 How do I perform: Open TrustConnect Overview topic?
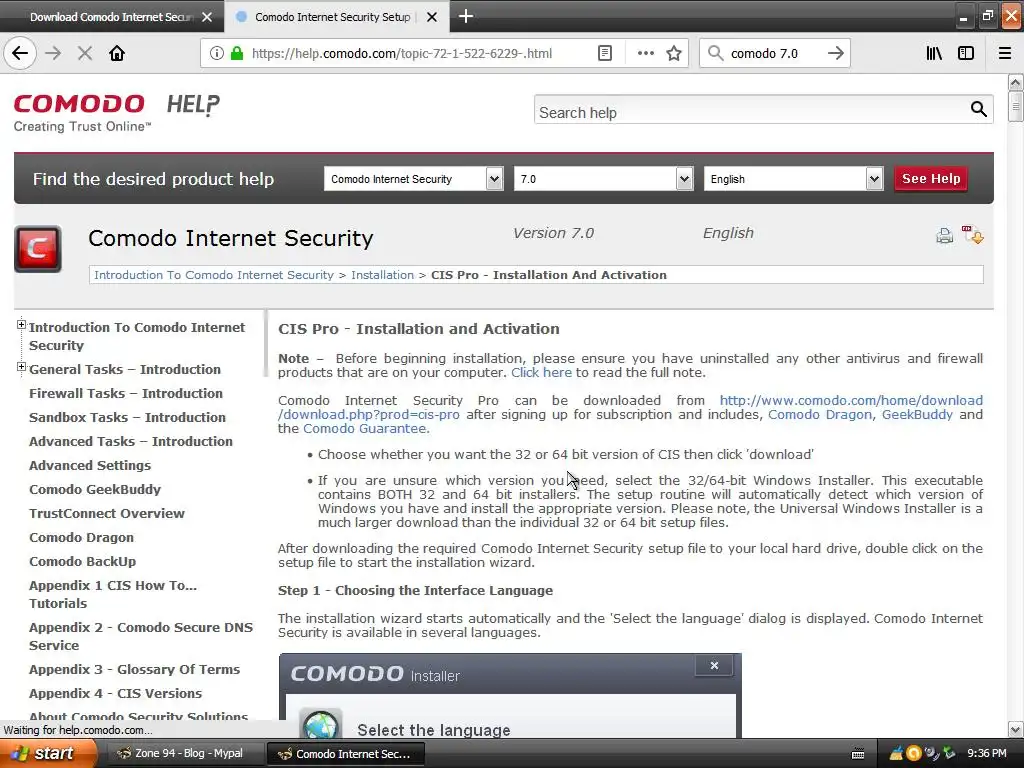[107, 513]
